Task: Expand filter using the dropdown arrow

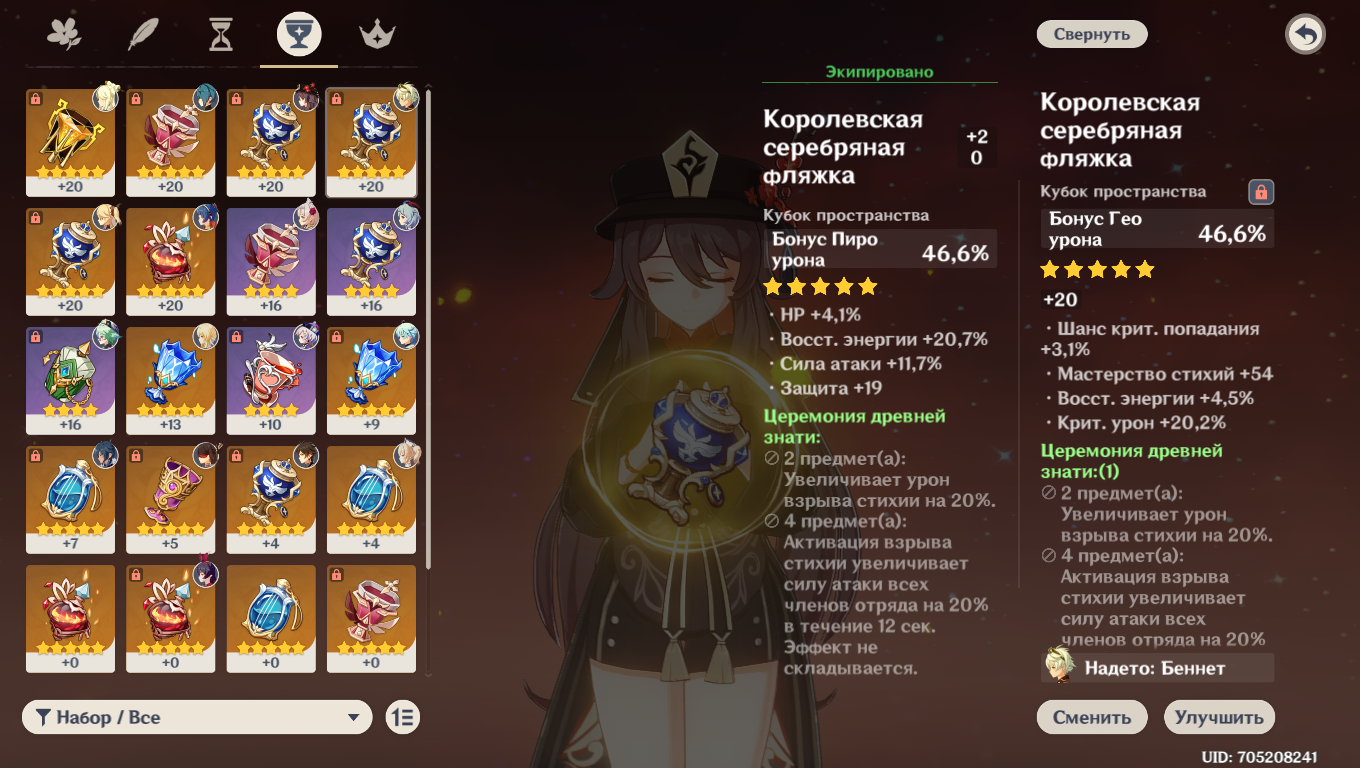Action: [x=353, y=718]
